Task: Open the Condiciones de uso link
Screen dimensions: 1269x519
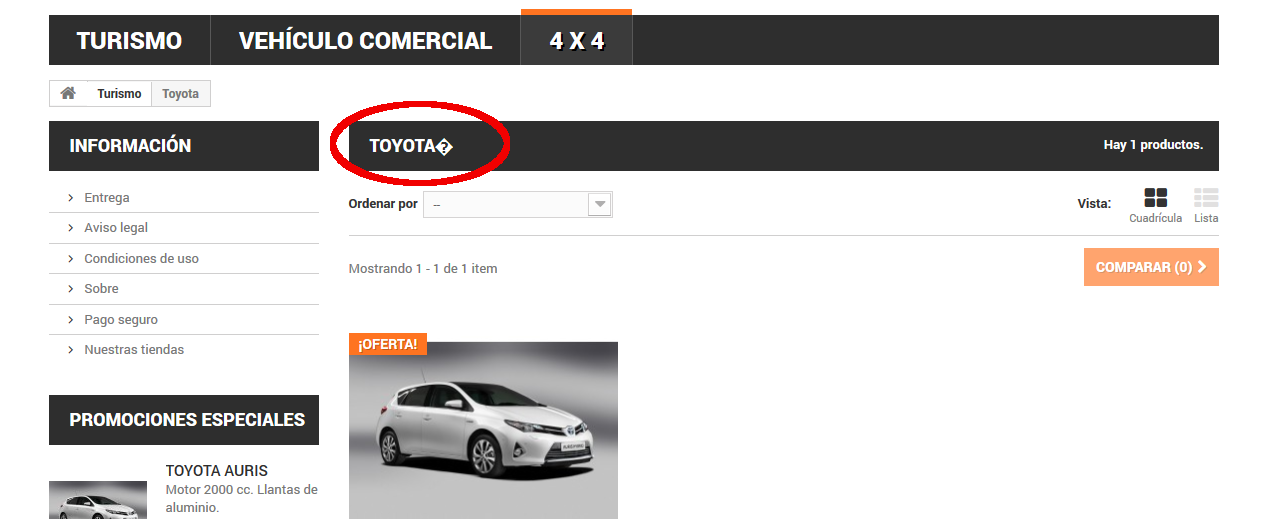Action: click(141, 259)
